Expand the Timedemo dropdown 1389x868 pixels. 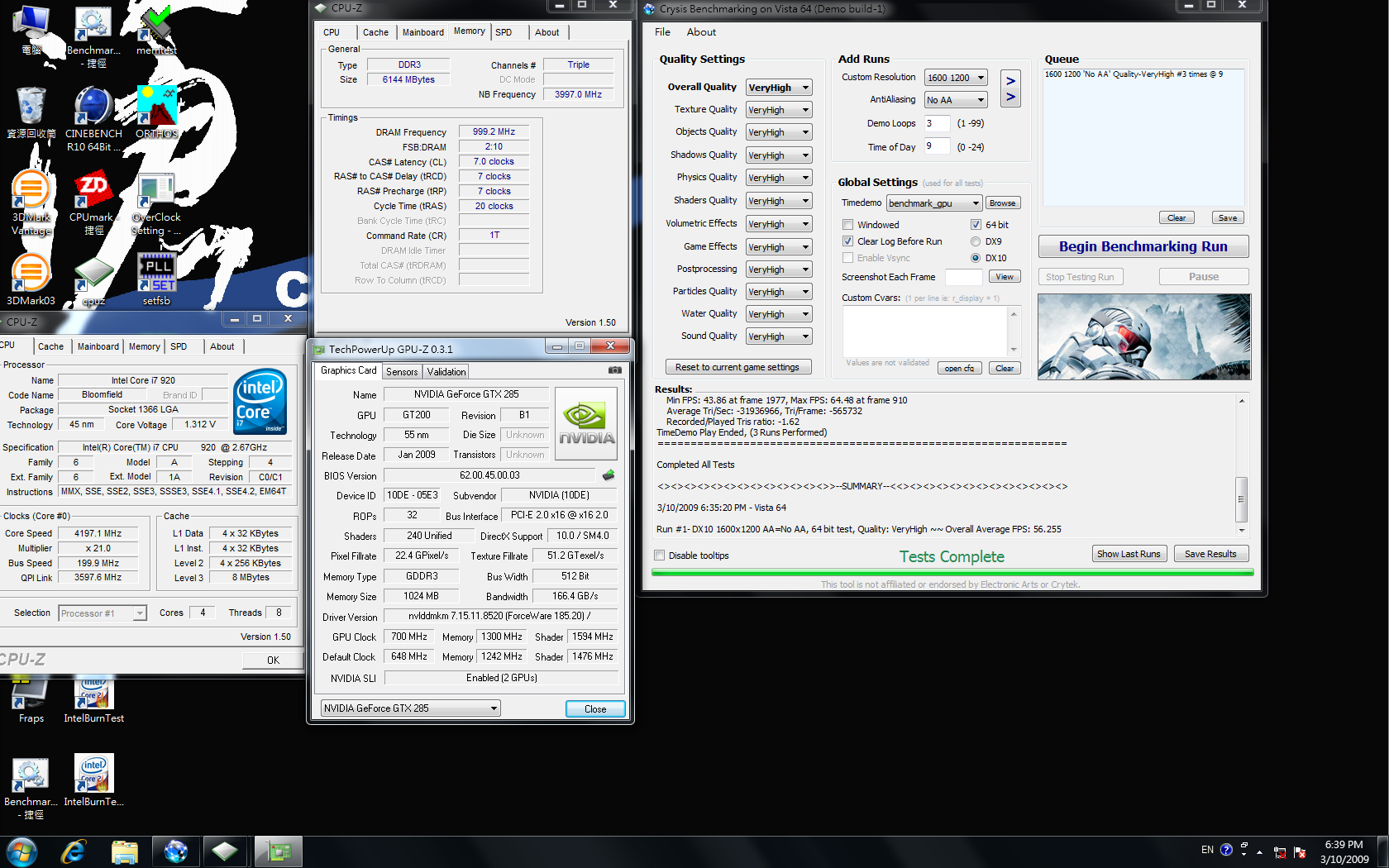pyautogui.click(x=934, y=203)
